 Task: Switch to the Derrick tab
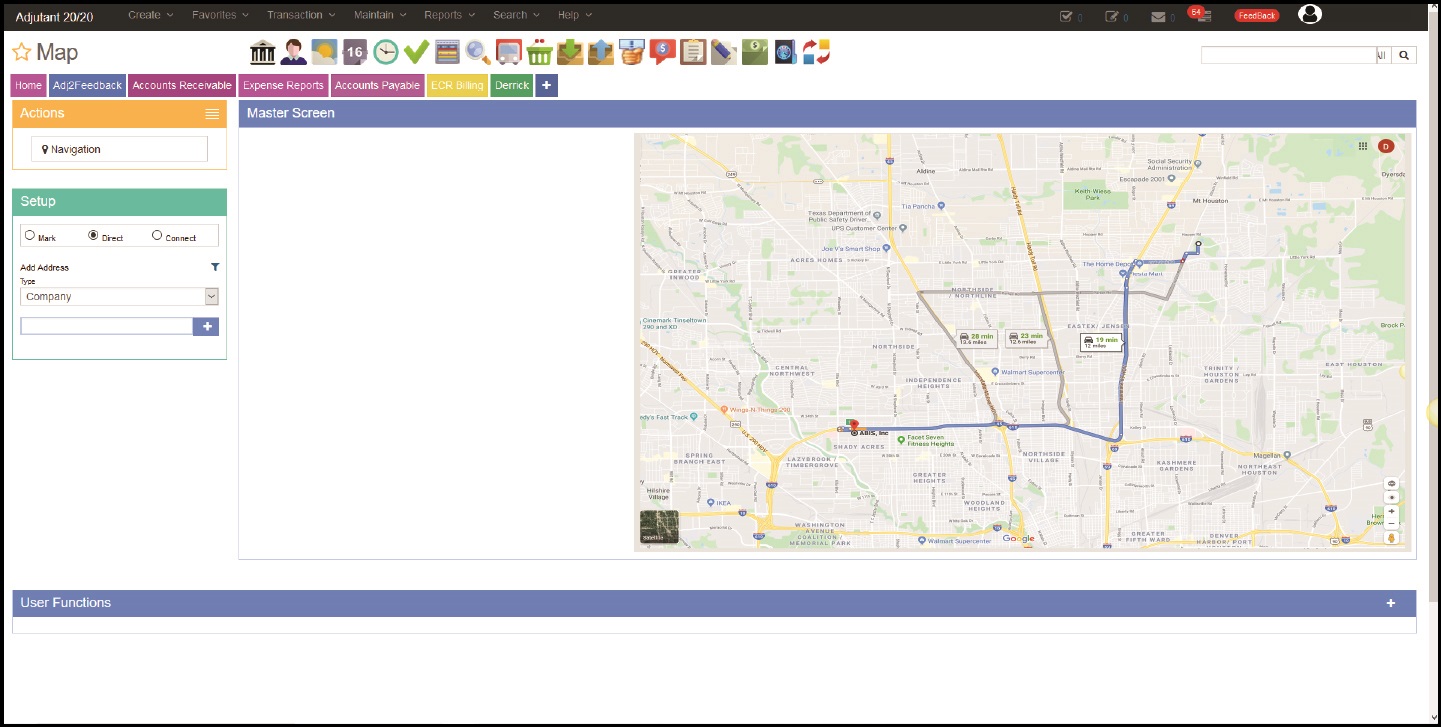pyautogui.click(x=512, y=86)
